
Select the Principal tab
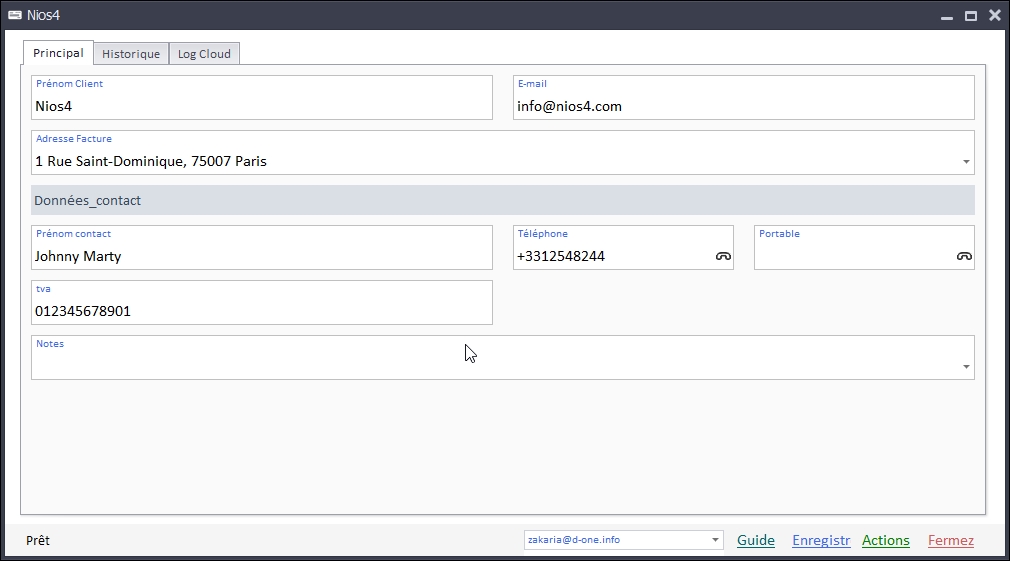click(58, 53)
